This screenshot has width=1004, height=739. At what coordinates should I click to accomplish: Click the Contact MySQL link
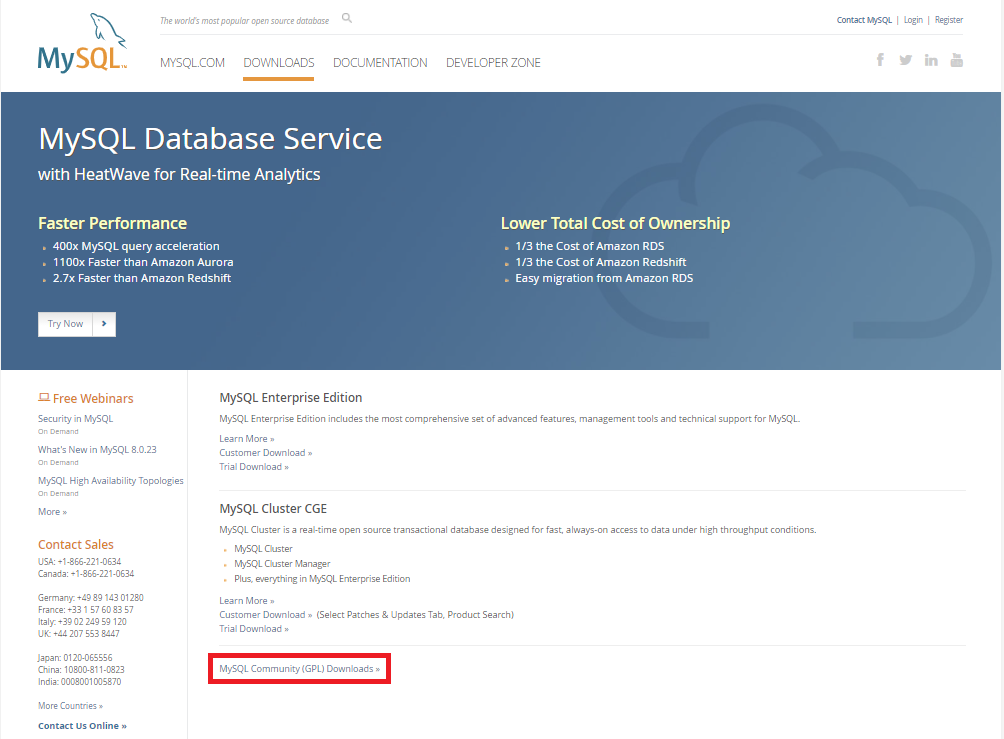(864, 20)
